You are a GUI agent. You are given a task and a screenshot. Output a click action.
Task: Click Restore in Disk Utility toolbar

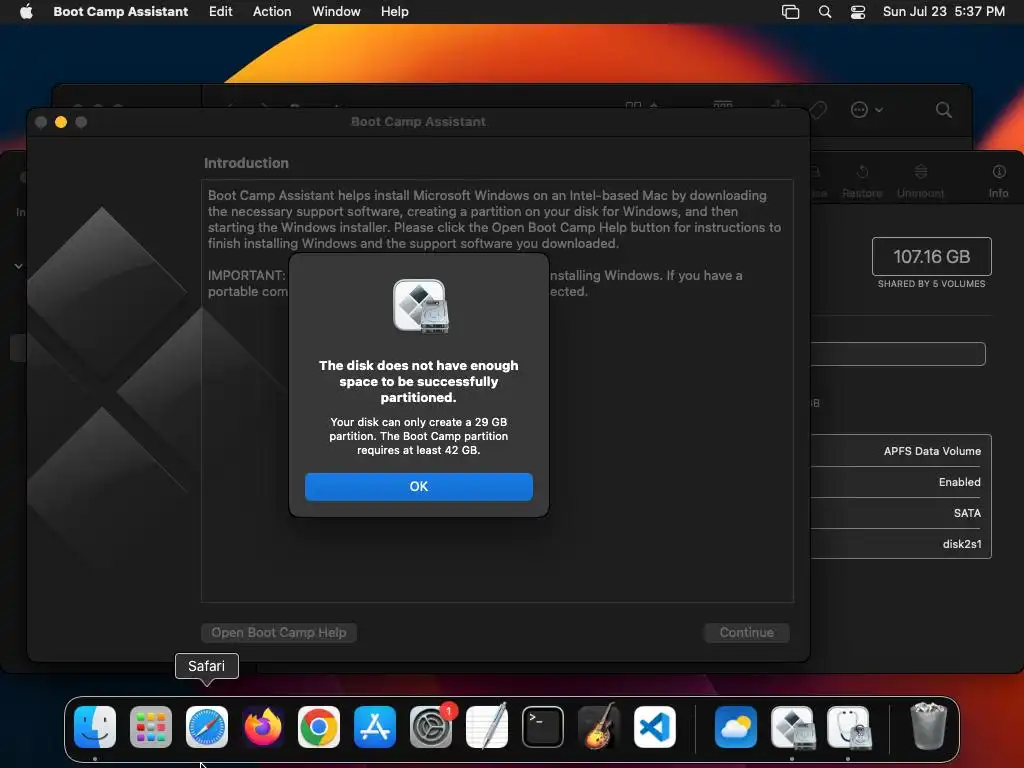(x=862, y=181)
